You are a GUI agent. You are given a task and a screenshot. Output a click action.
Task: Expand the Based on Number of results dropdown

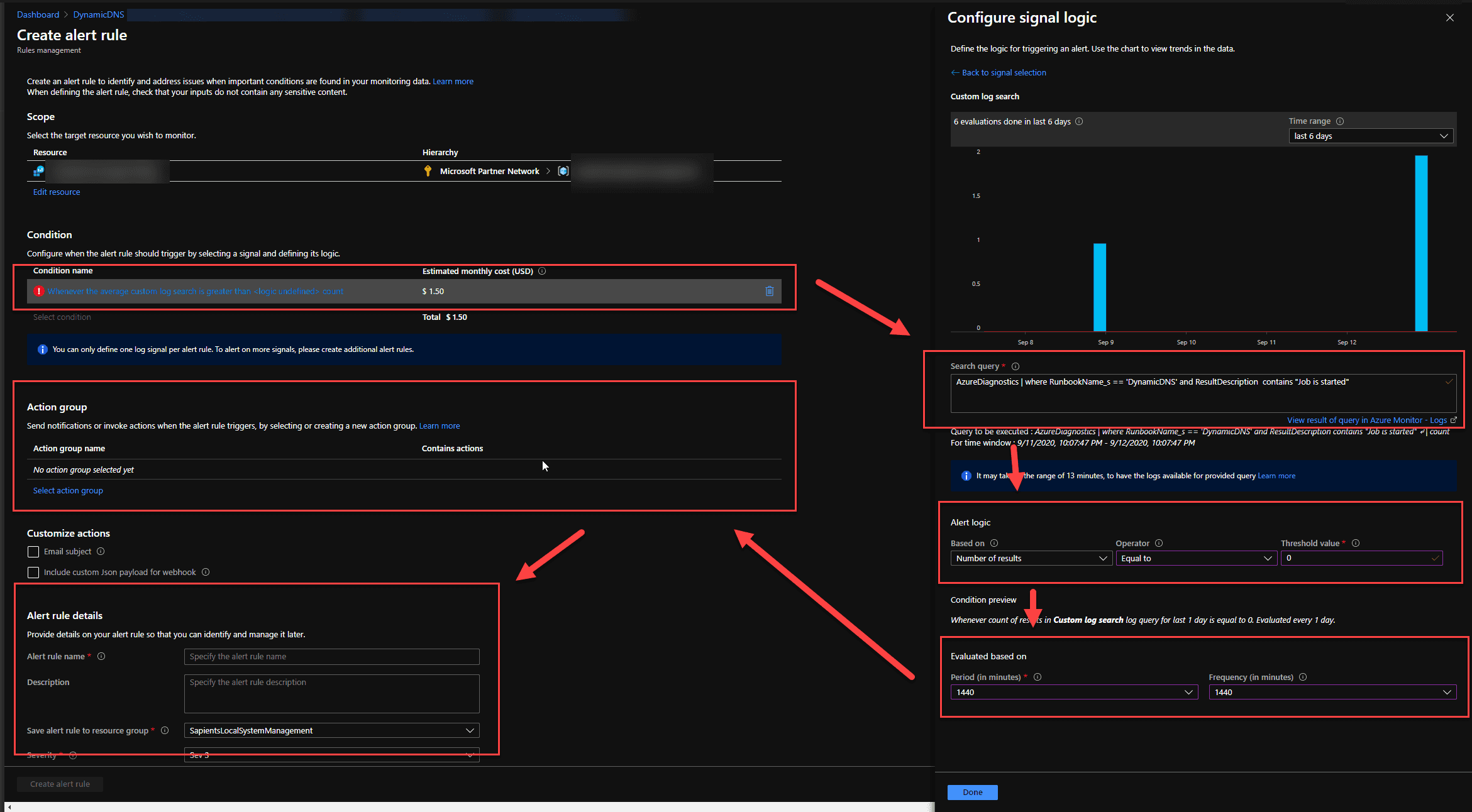pyautogui.click(x=1031, y=558)
